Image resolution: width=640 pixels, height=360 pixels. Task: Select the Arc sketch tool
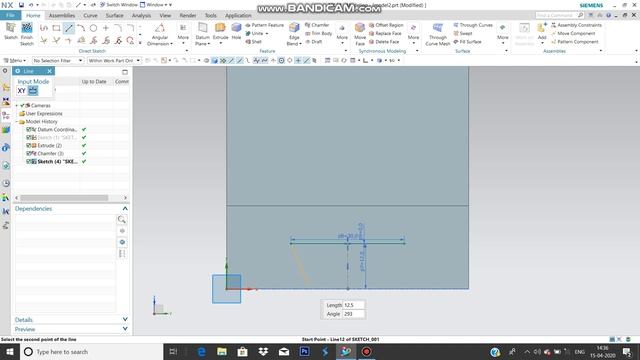point(81,28)
